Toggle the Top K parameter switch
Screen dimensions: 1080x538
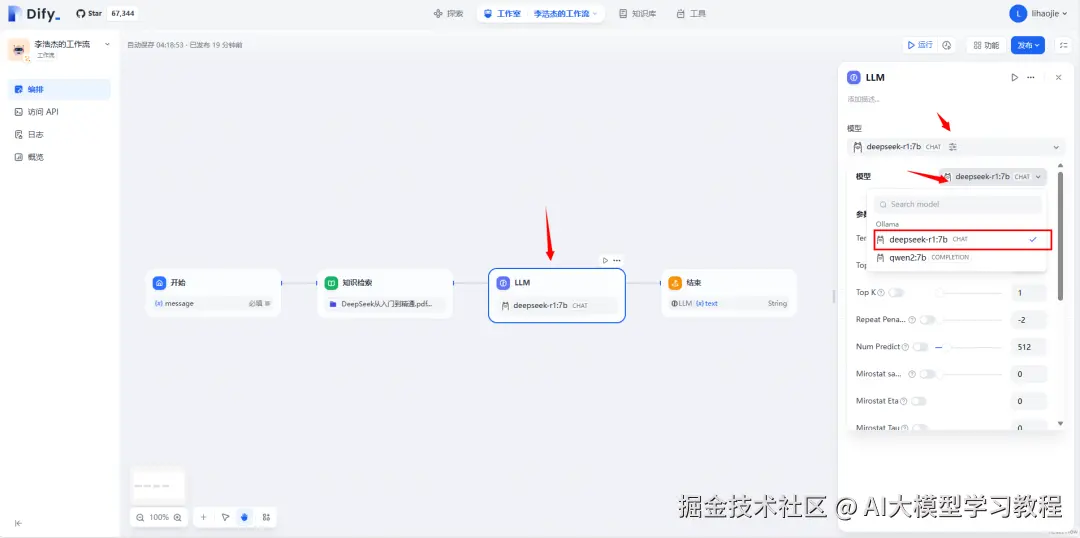click(x=896, y=293)
